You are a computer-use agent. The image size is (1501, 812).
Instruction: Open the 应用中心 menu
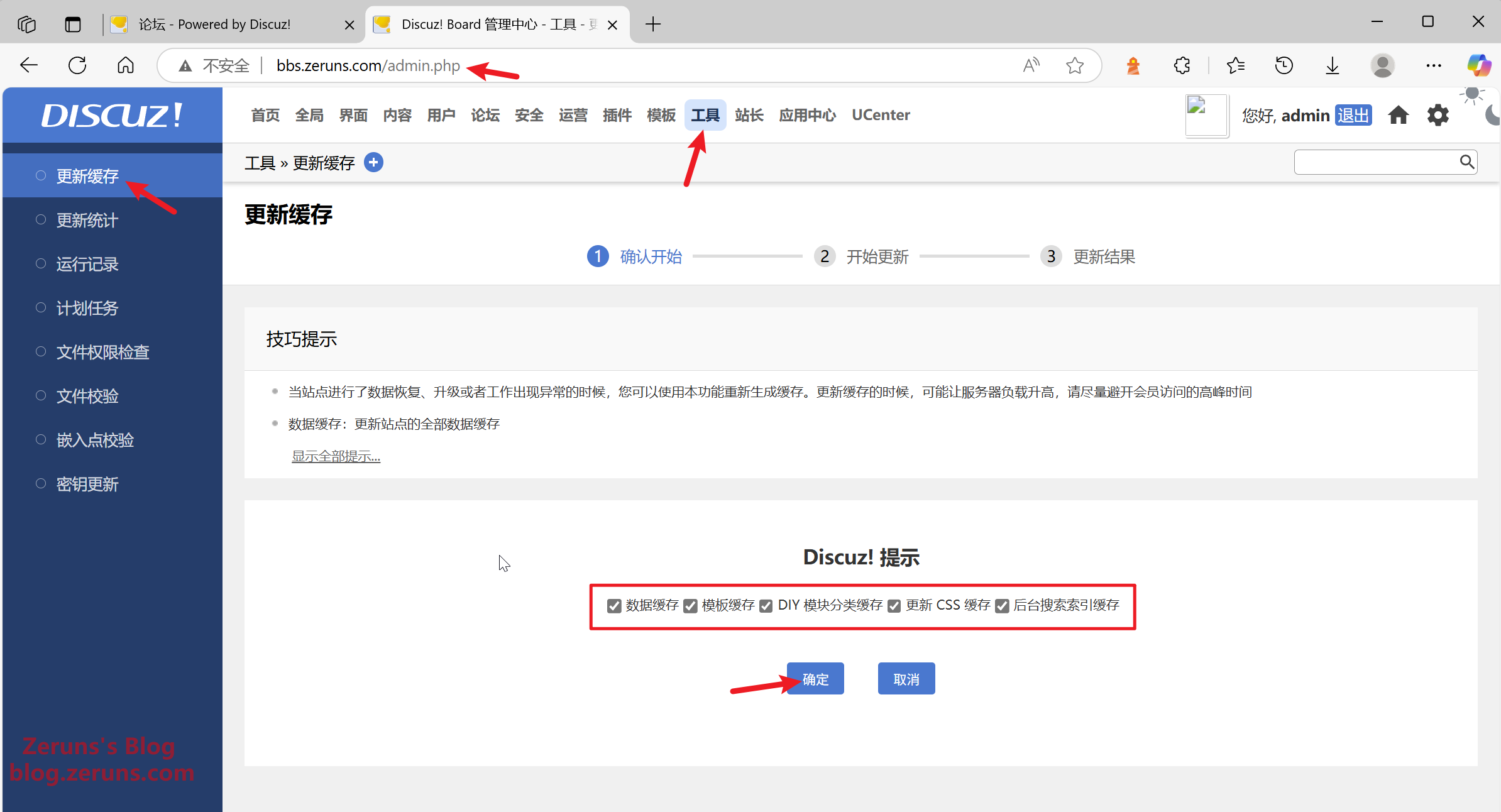tap(808, 115)
